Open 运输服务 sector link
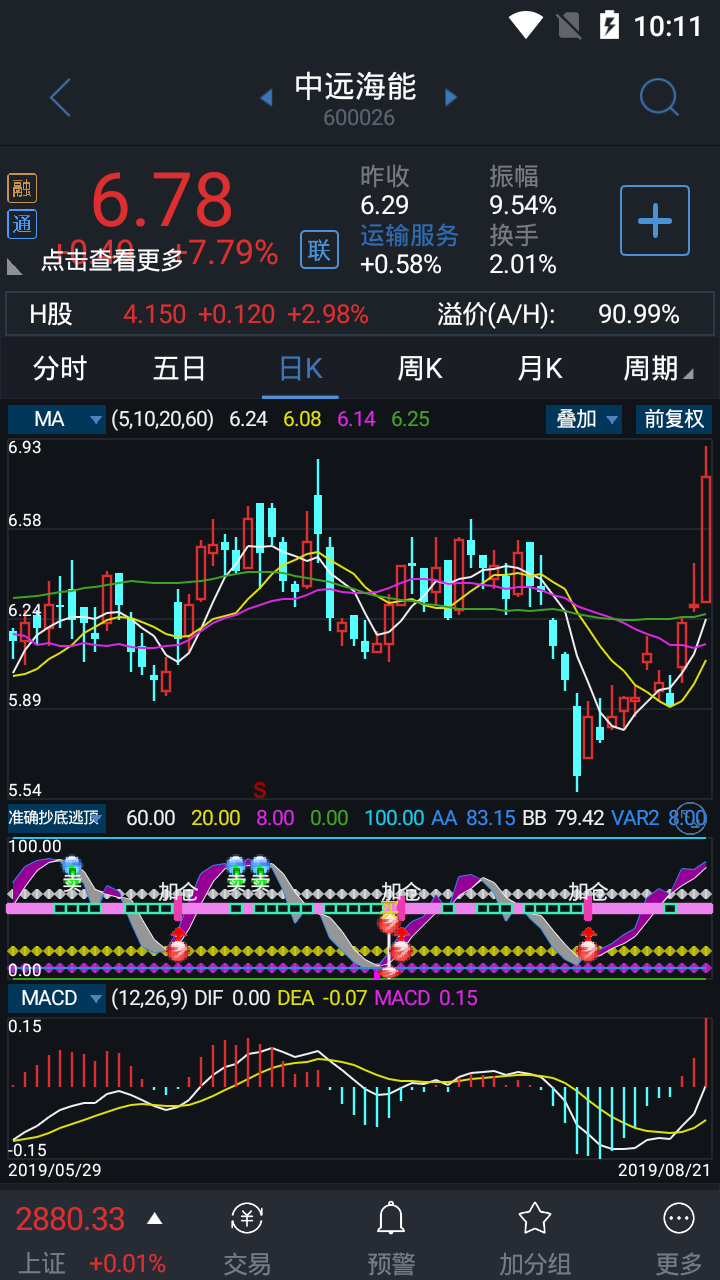Image resolution: width=720 pixels, height=1280 pixels. click(x=409, y=235)
